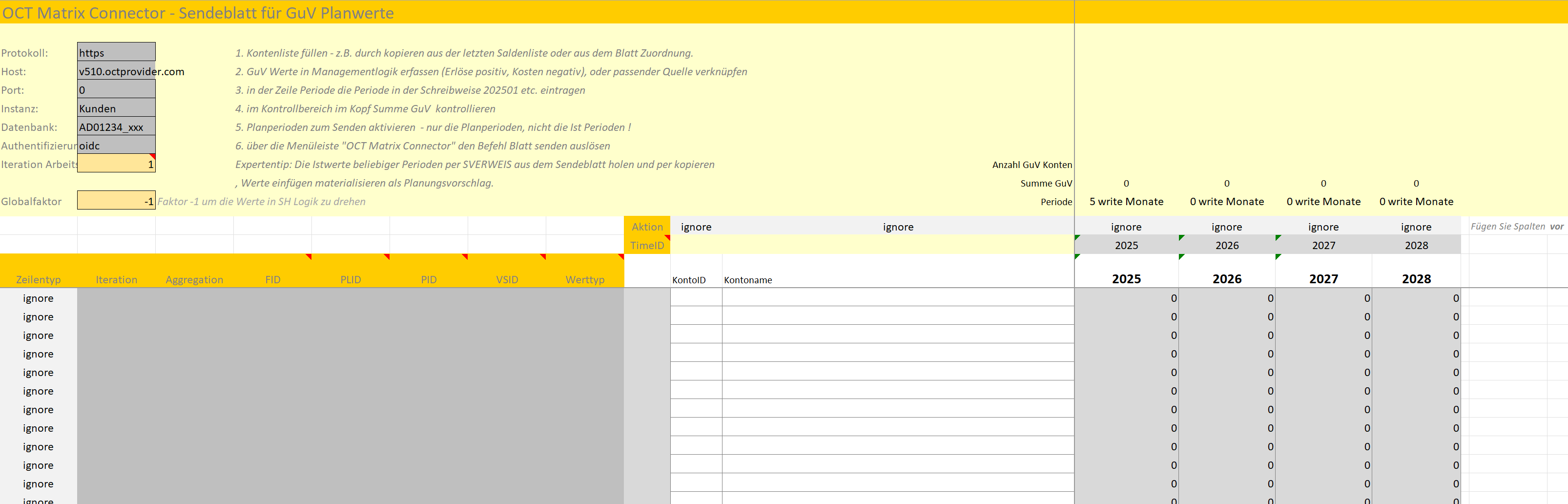Screen dimensions: 1568x504
Task: Select the Host field v510.octprovider.com
Action: coord(116,72)
